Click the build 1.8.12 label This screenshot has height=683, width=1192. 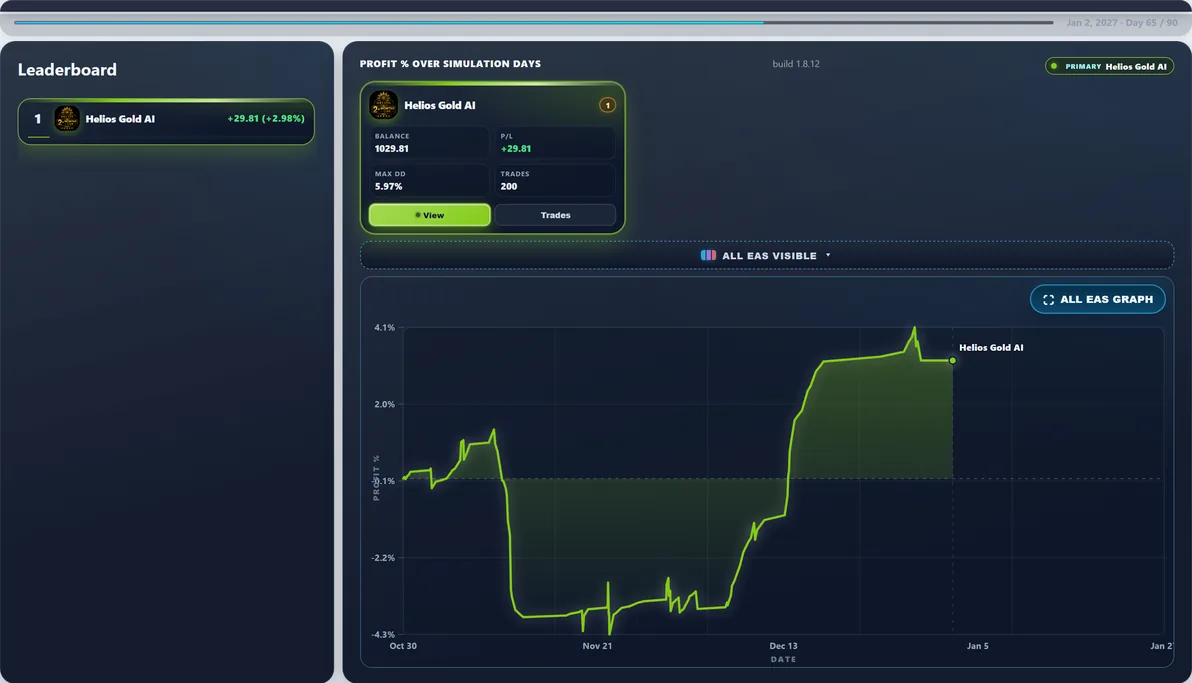(x=796, y=64)
